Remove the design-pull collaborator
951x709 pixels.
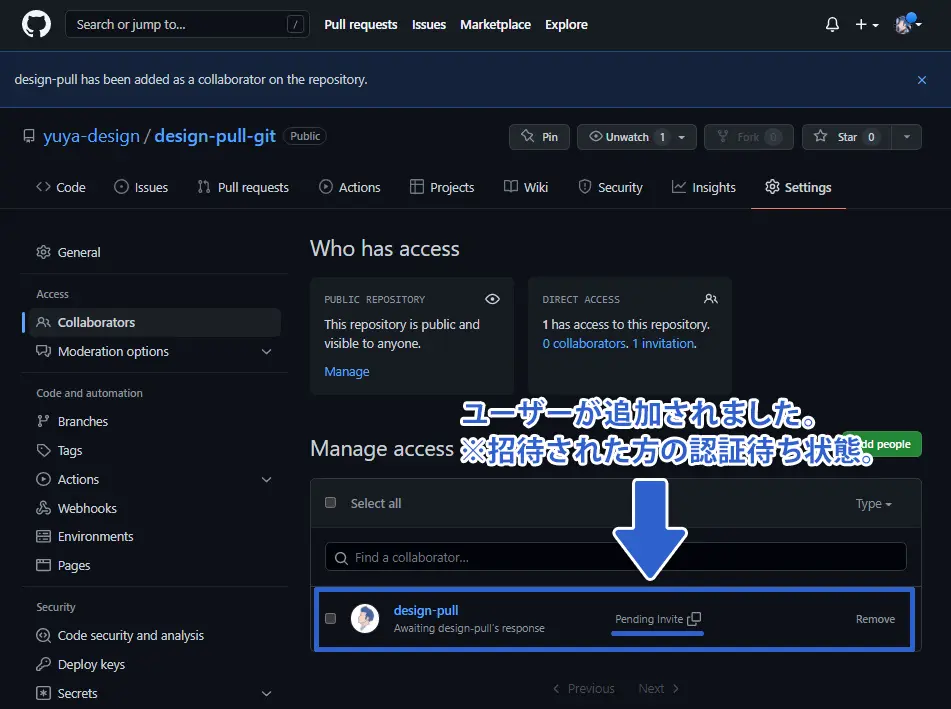(x=875, y=619)
